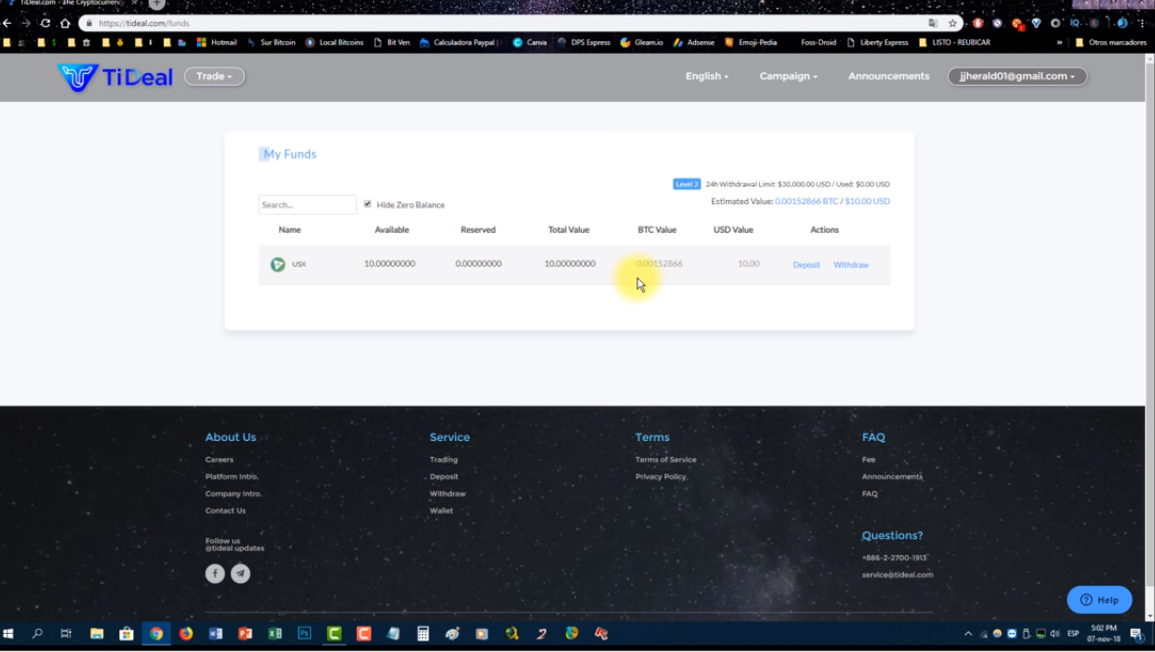Open the Otros marcadores bookmarks folder
The width and height of the screenshot is (1155, 652).
pos(1110,43)
